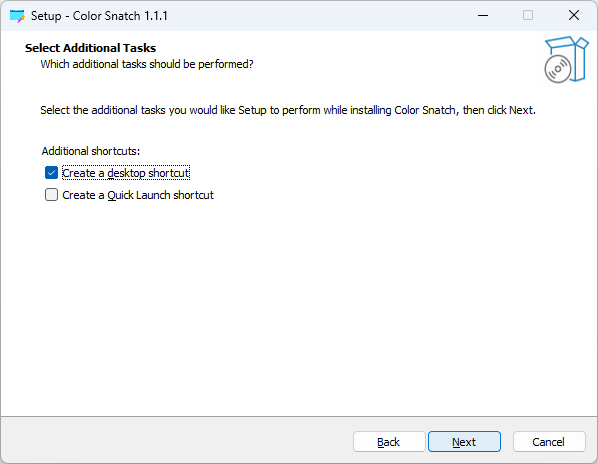Close the Color Snatch Setup window
Screen dimensions: 598x464
click(574, 16)
